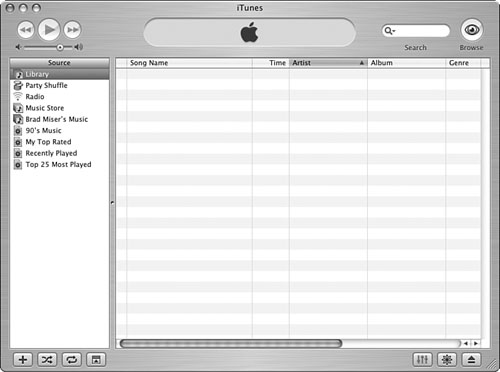Click the Recently Played gear icon
Image resolution: width=500 pixels, height=372 pixels.
tap(18, 153)
